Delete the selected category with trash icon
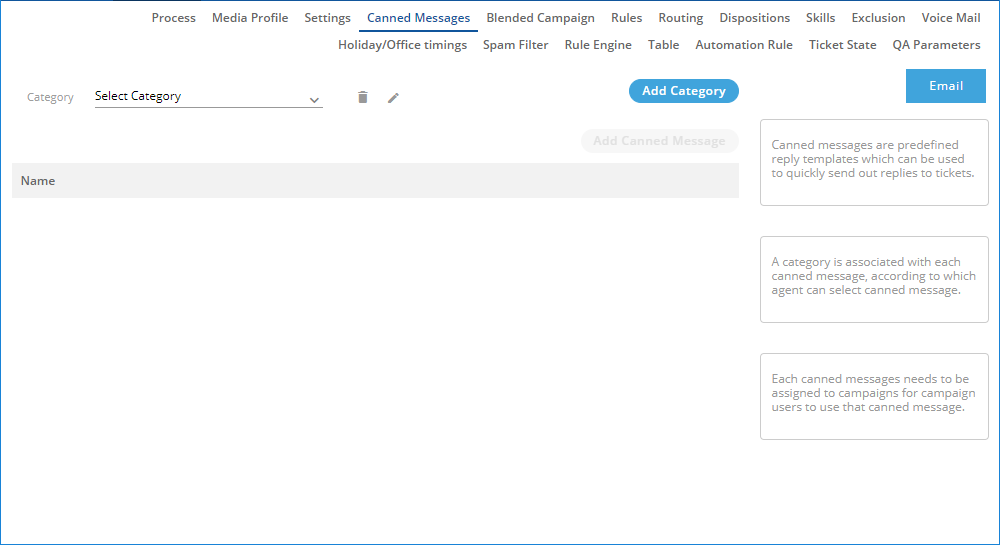Image resolution: width=1000 pixels, height=545 pixels. [363, 97]
